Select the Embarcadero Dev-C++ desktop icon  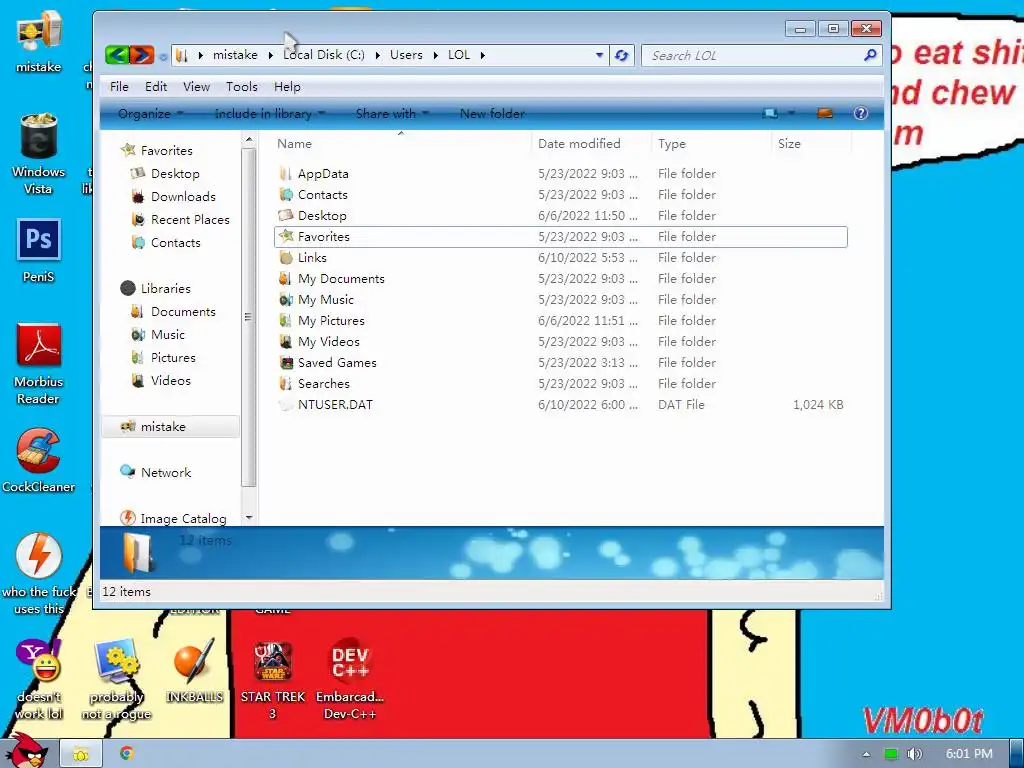pyautogui.click(x=350, y=679)
